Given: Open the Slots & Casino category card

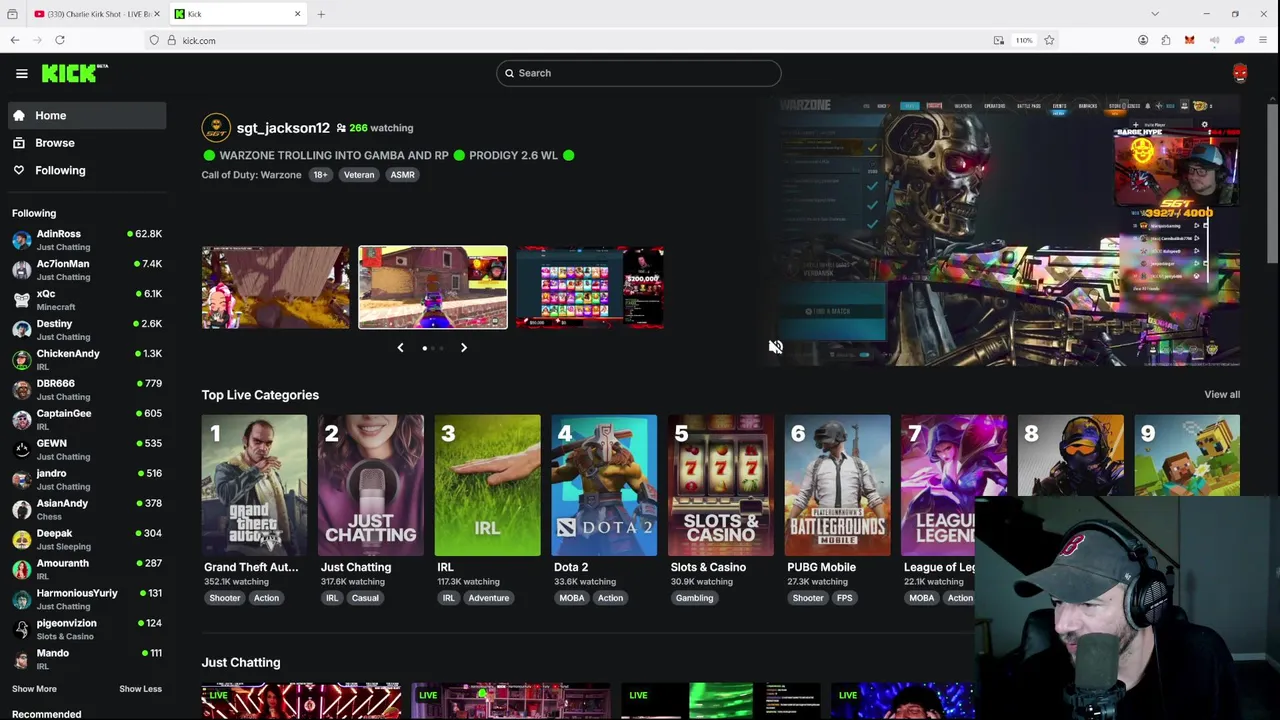Looking at the screenshot, I should 721,485.
